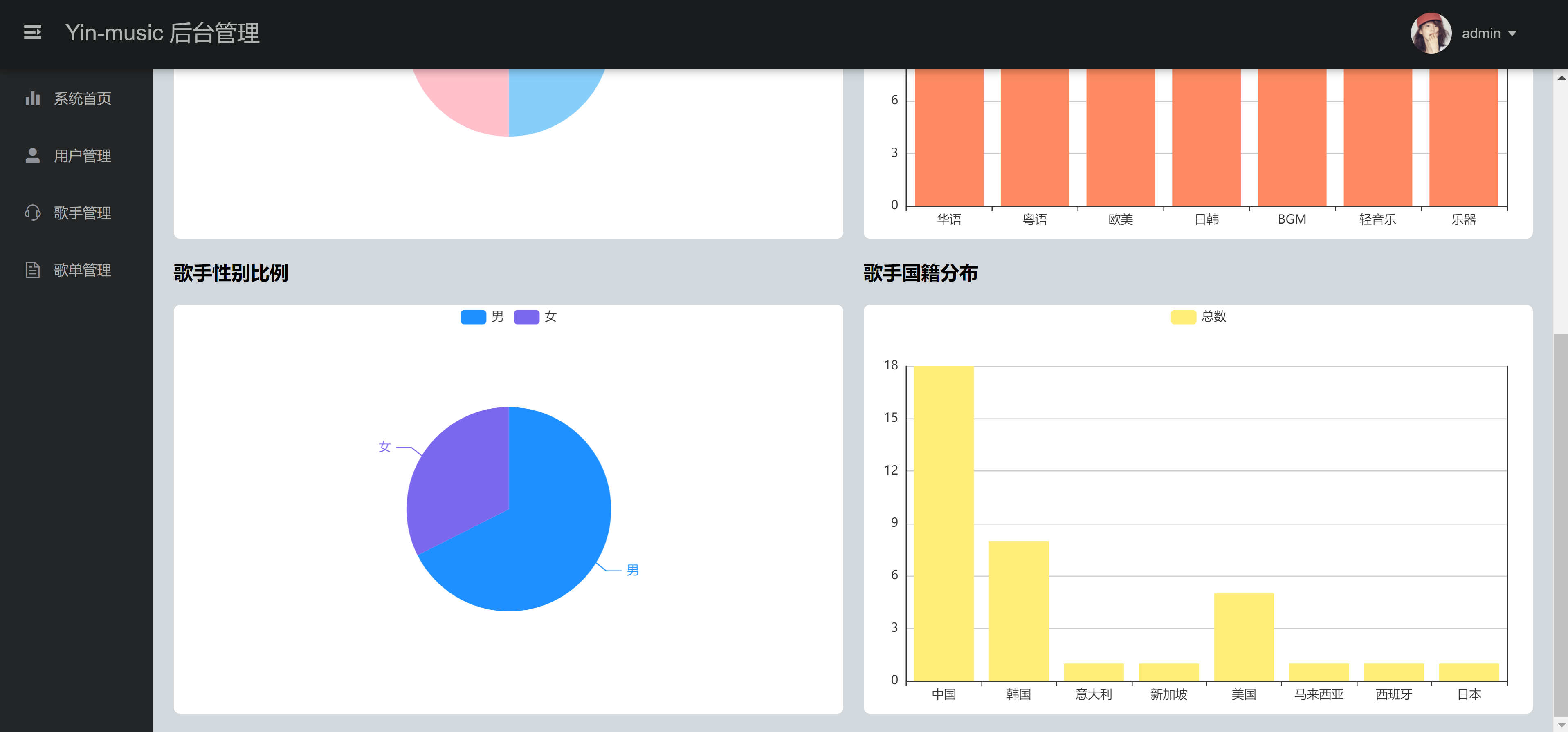Viewport: 1568px width, 732px height.
Task: Toggle the 男 legend in gender chart
Action: (482, 317)
